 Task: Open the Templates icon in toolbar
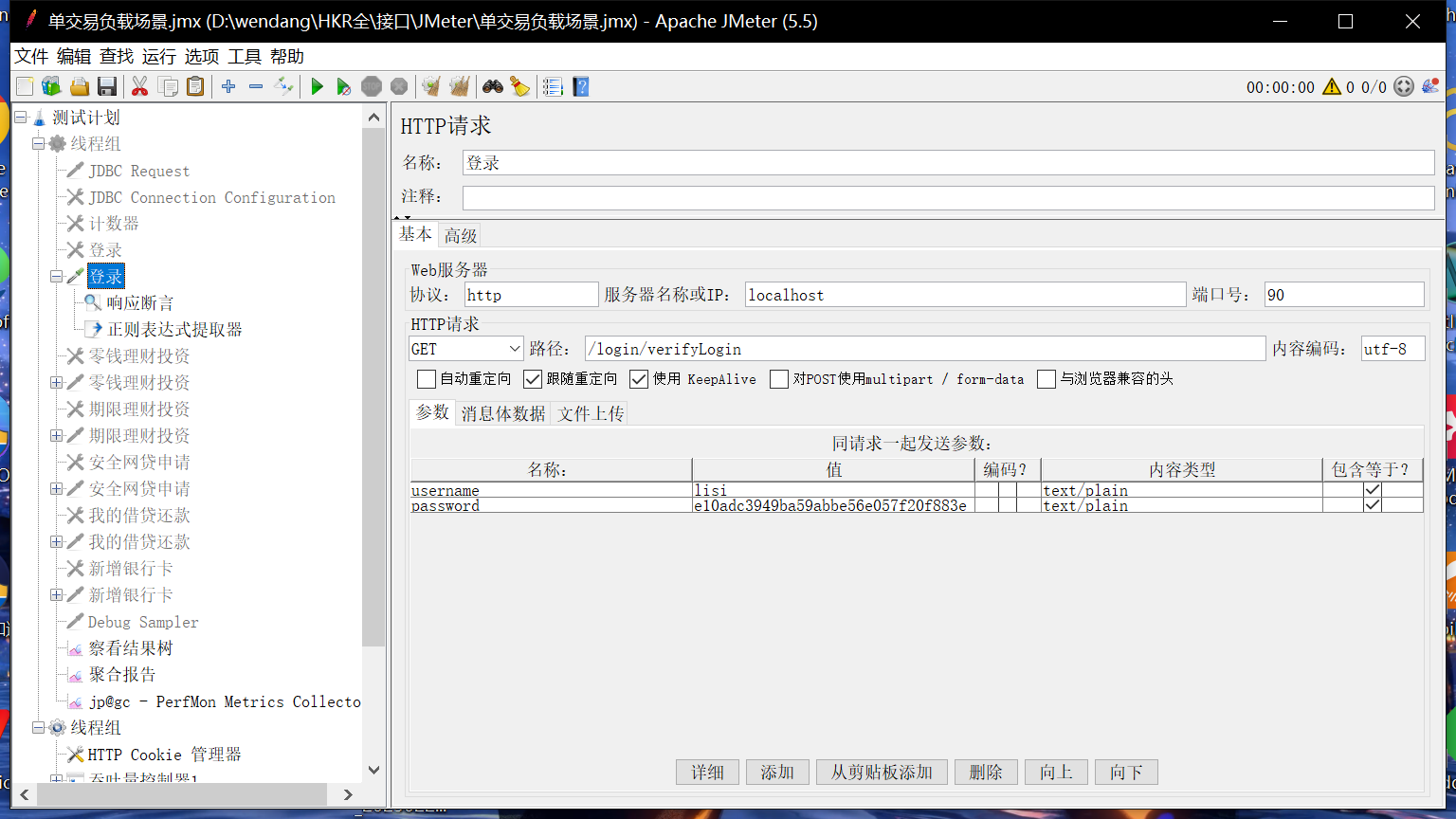coord(51,87)
